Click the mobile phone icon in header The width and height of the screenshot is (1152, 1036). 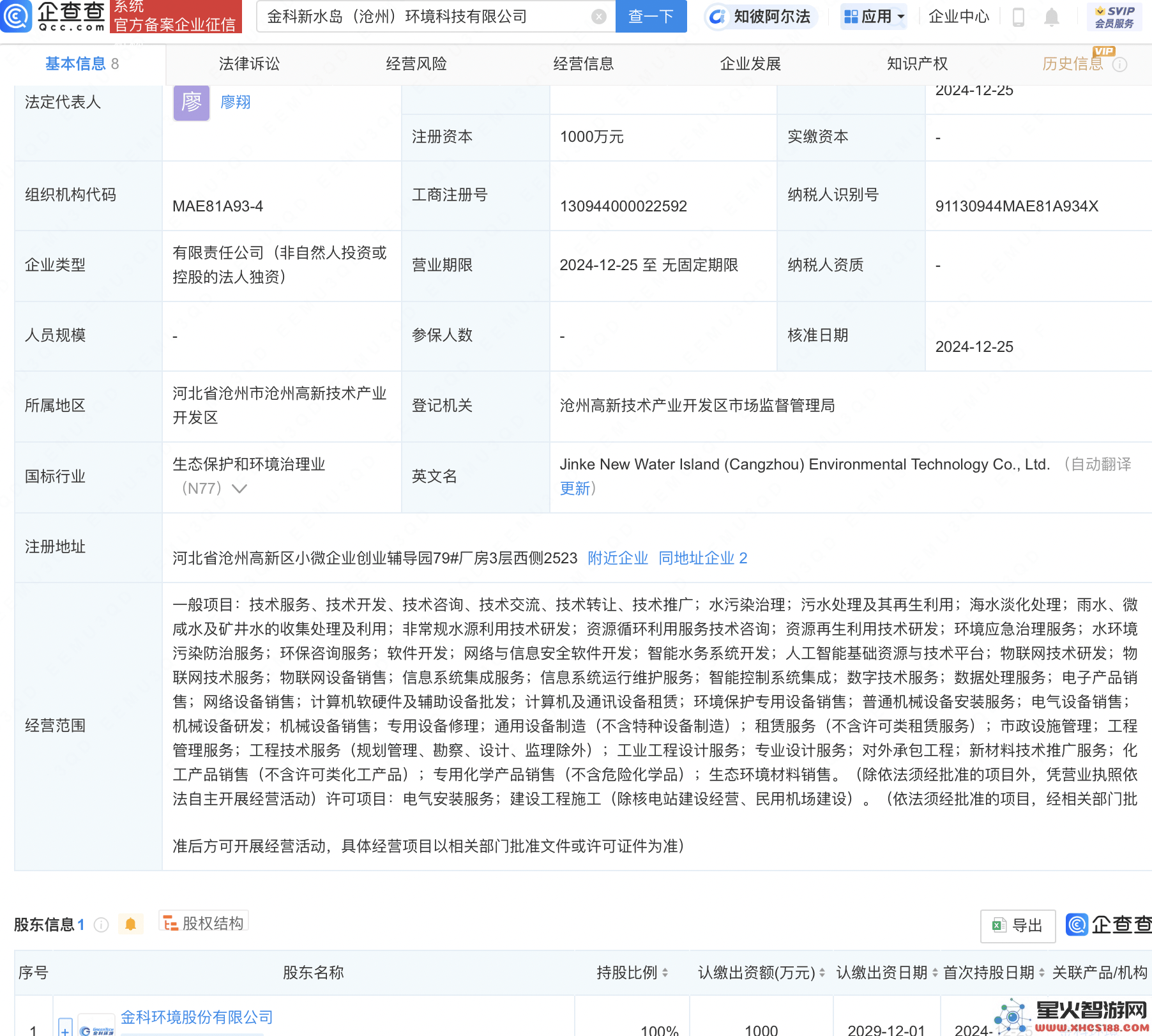click(1019, 17)
